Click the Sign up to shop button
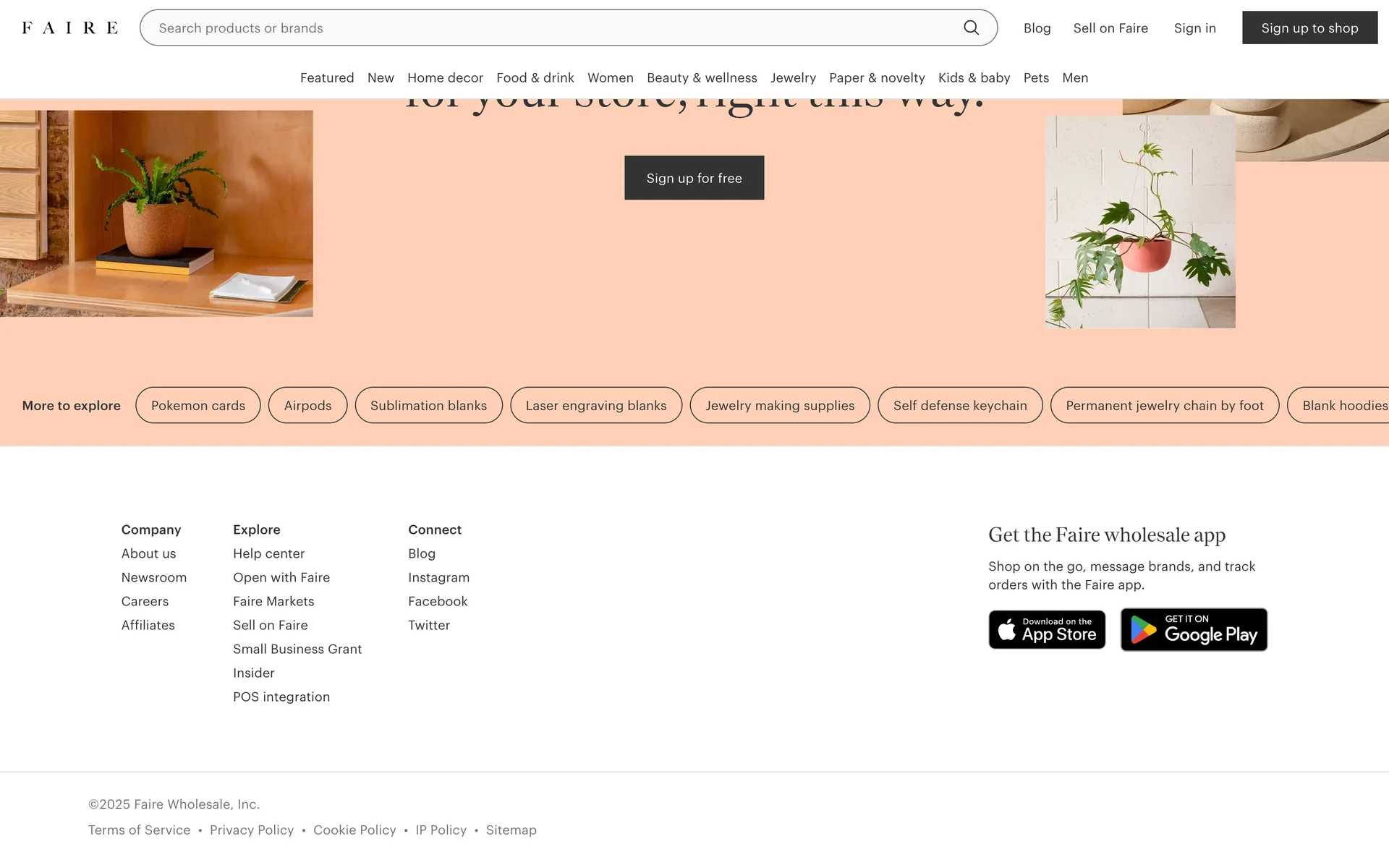This screenshot has height=868, width=1389. (x=1309, y=27)
